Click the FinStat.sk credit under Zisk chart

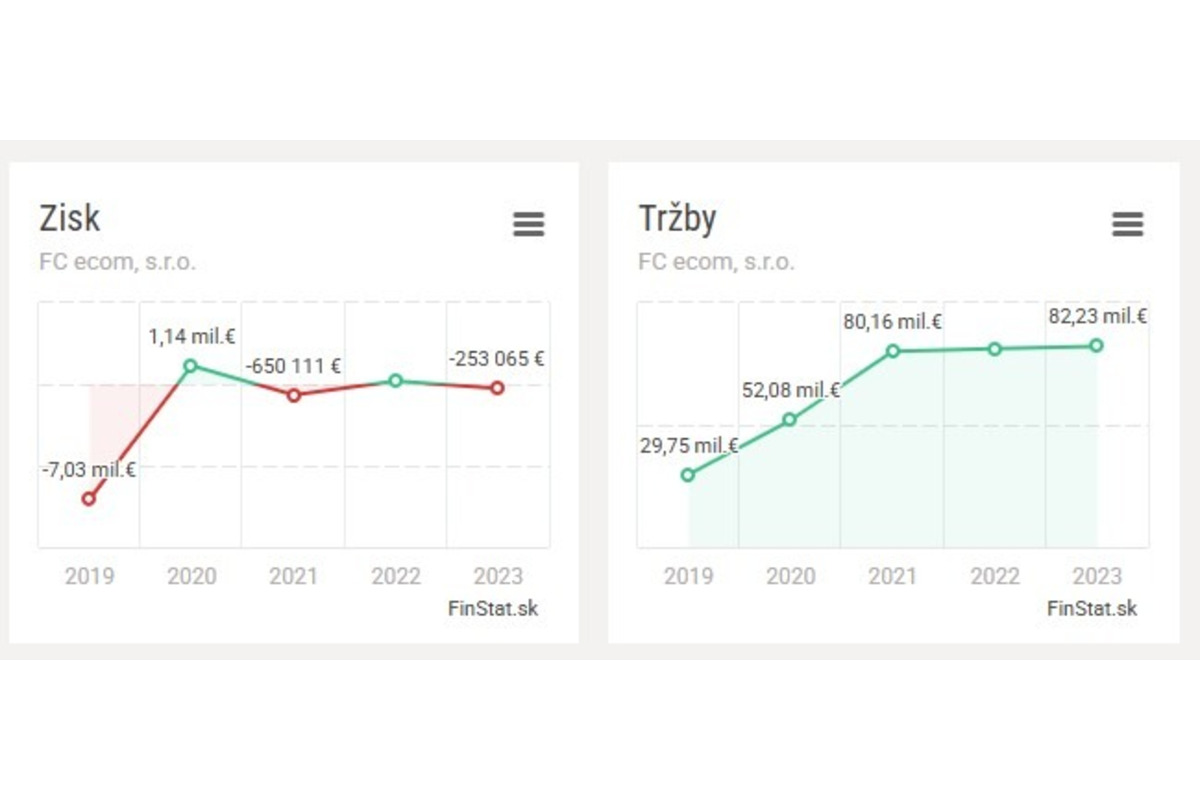[x=493, y=608]
